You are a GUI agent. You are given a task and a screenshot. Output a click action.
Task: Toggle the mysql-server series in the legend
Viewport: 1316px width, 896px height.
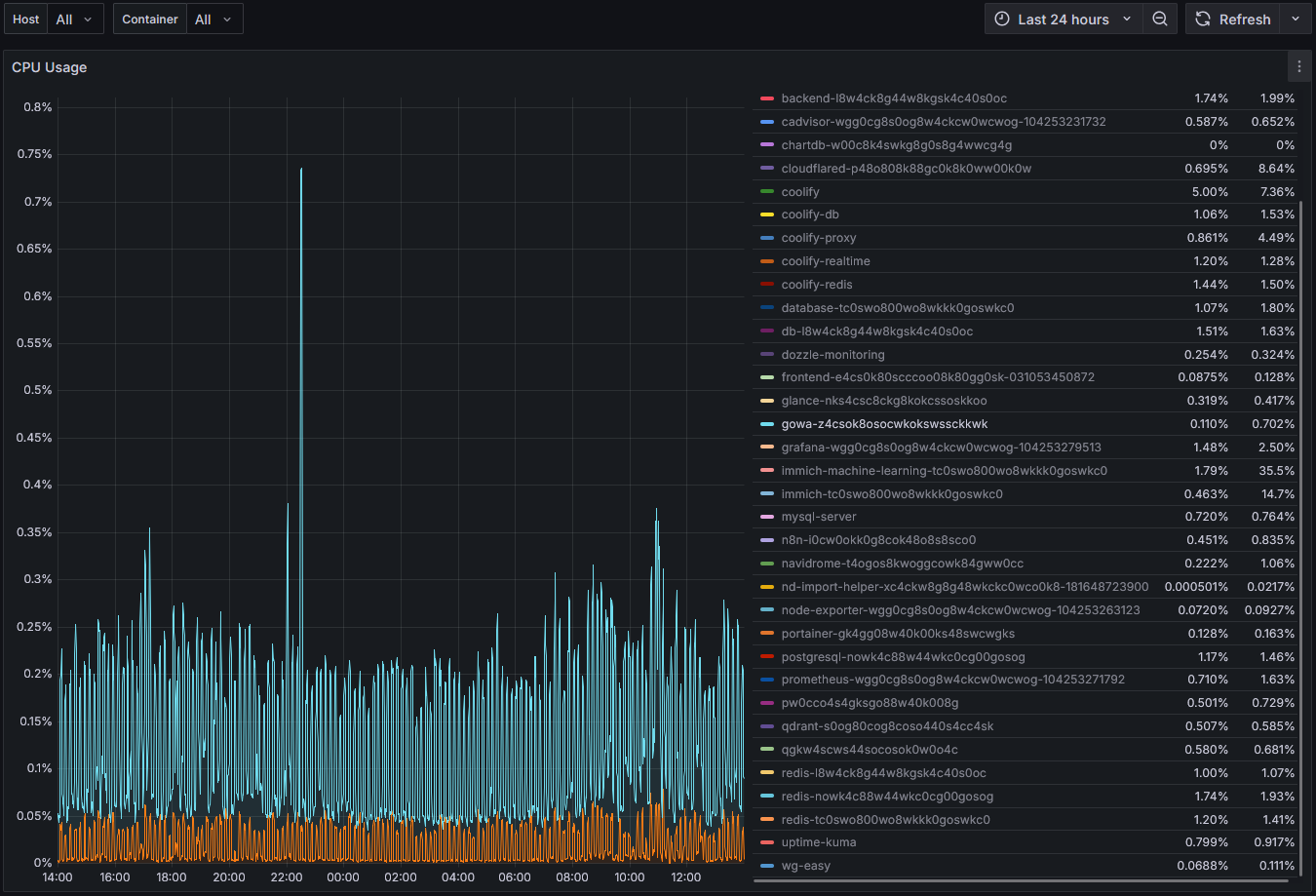(819, 517)
